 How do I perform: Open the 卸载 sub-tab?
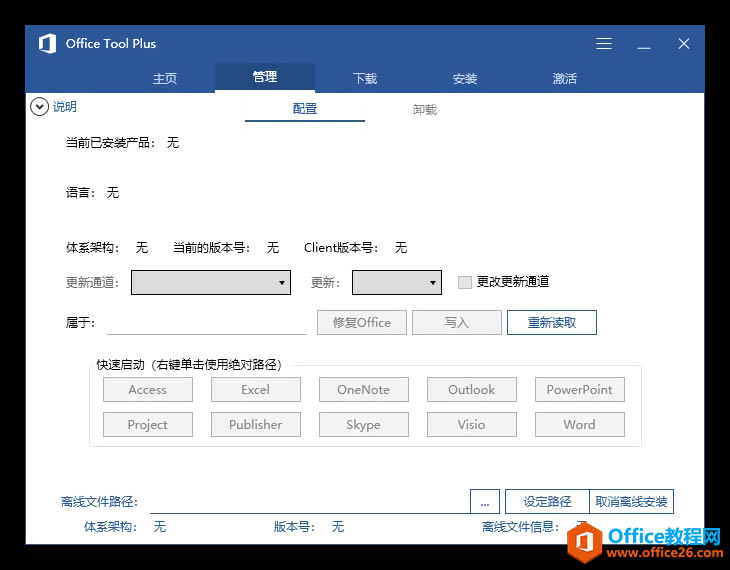point(425,109)
